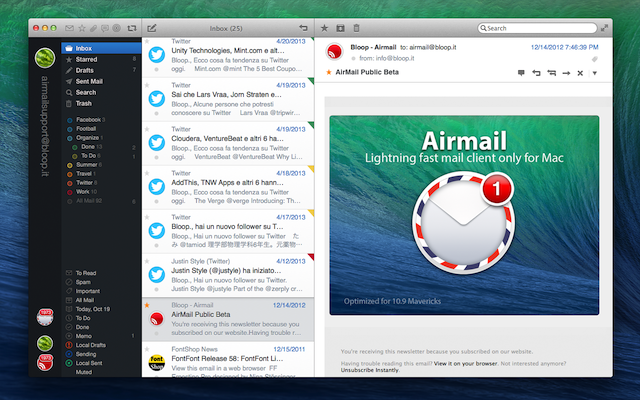Viewport: 640px width, 400px height.
Task: Delete the open message with the trash icon
Action: pyautogui.click(x=356, y=28)
